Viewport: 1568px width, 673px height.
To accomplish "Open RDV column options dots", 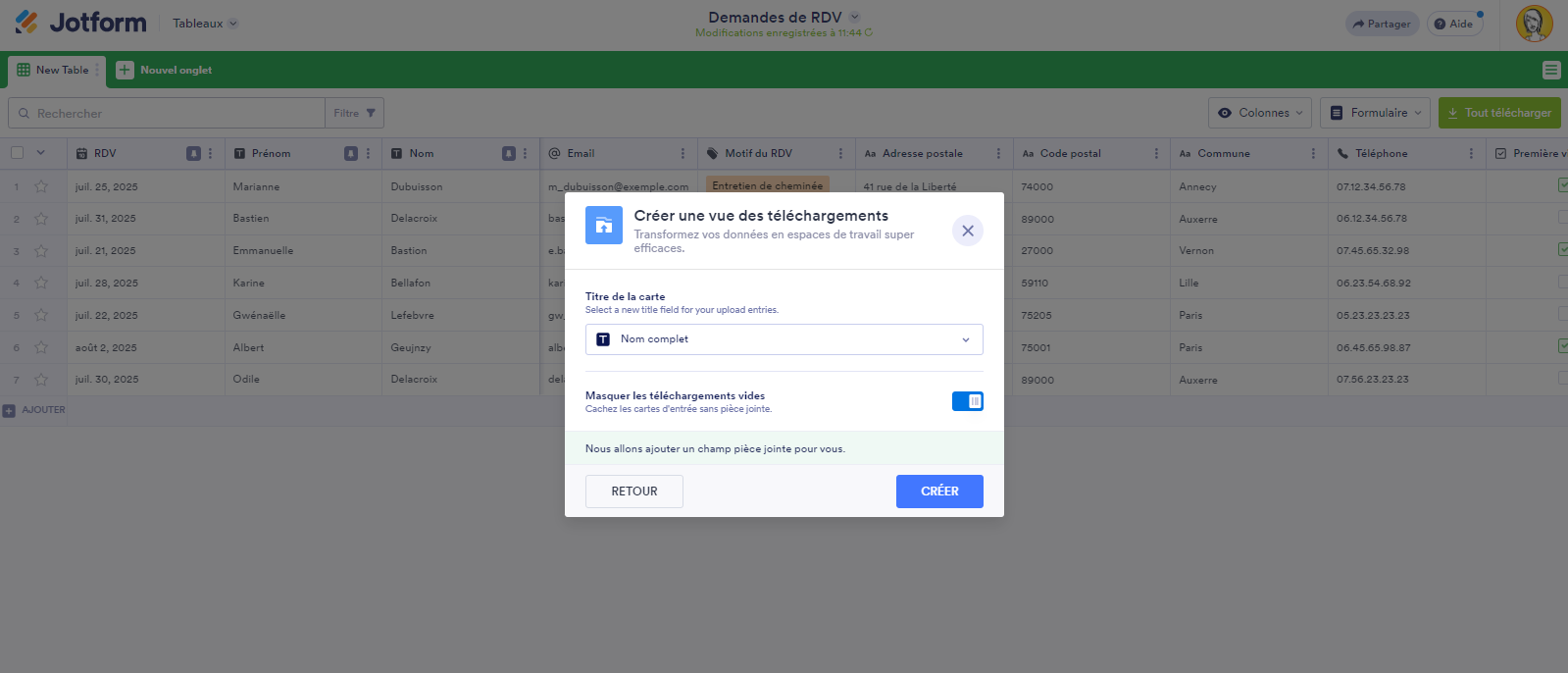I will coord(210,153).
